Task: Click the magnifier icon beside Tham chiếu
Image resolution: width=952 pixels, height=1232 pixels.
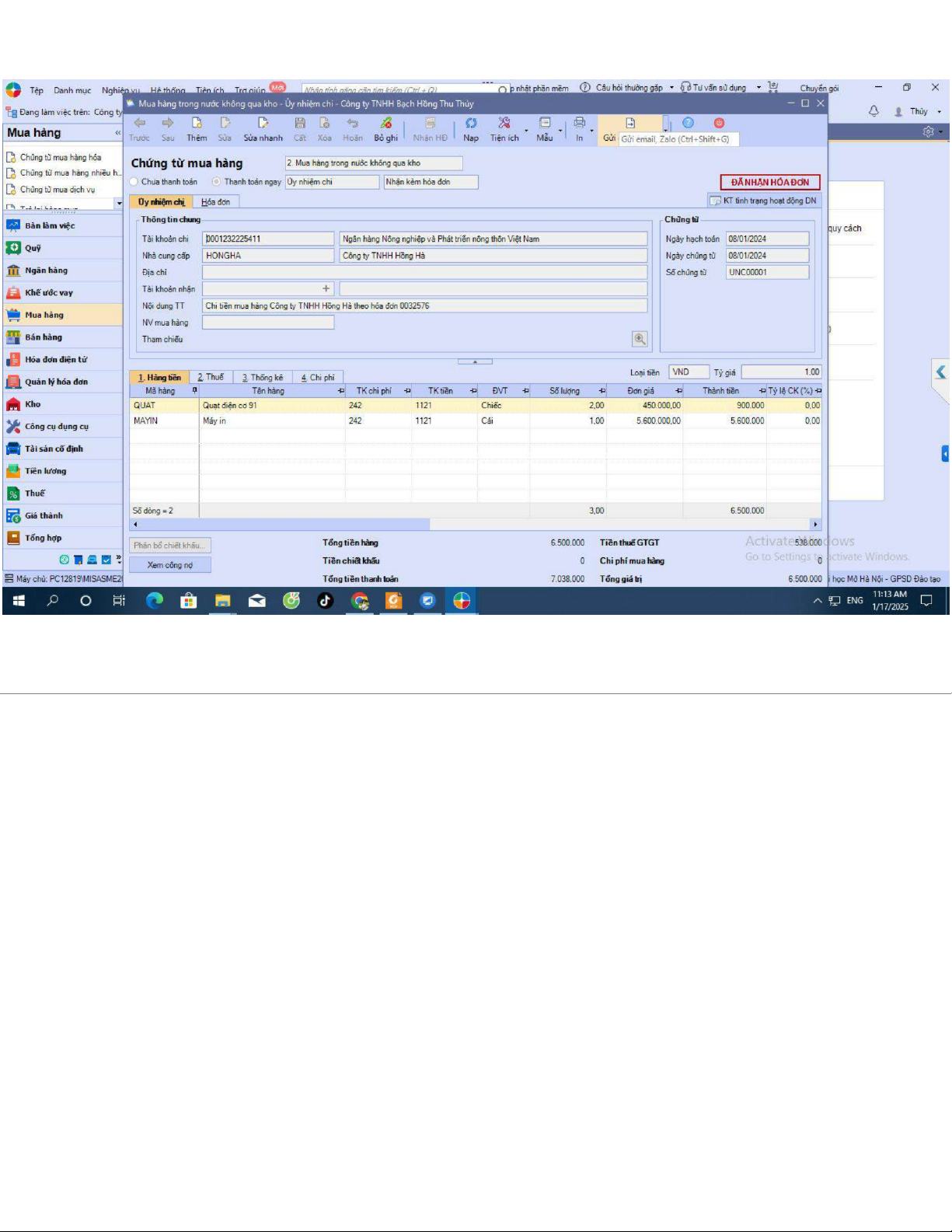Action: (x=639, y=339)
